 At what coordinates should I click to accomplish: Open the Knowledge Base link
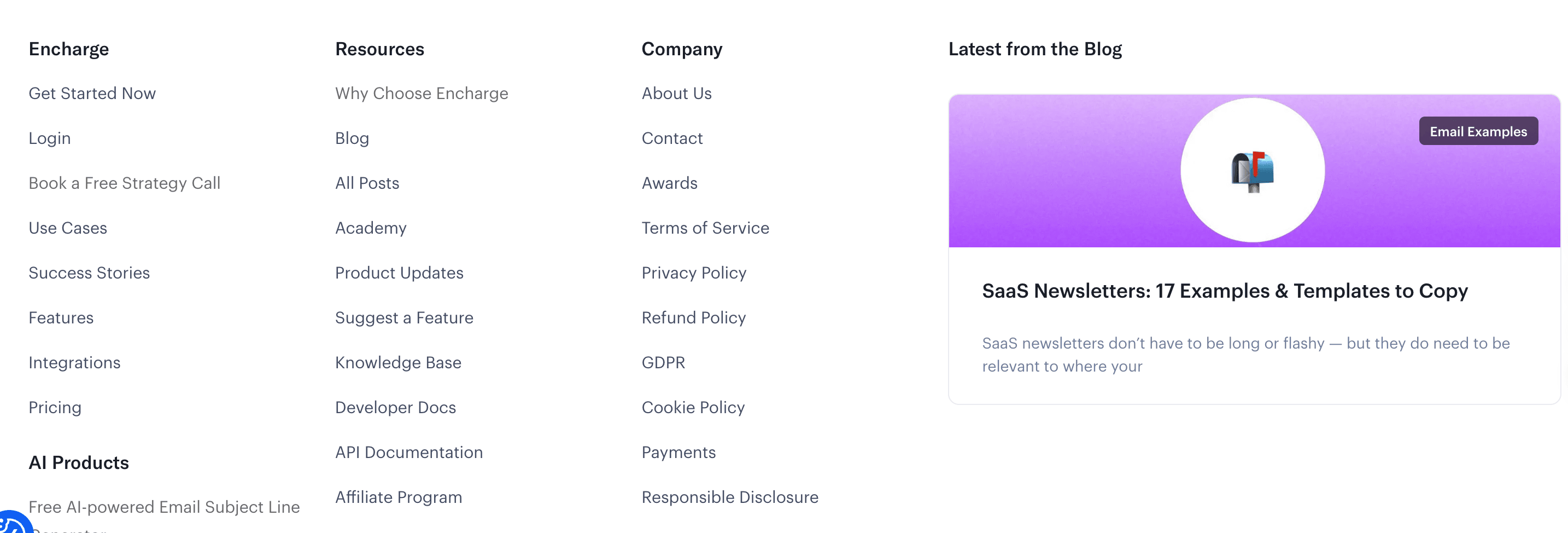[398, 362]
